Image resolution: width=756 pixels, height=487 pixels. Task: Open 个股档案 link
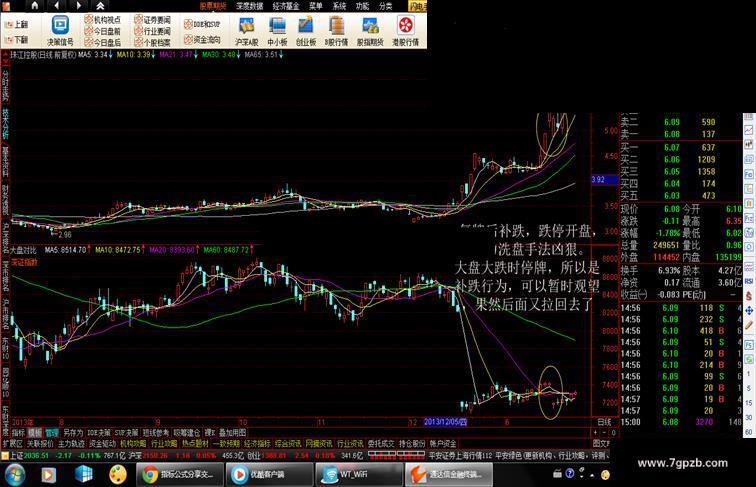[153, 42]
